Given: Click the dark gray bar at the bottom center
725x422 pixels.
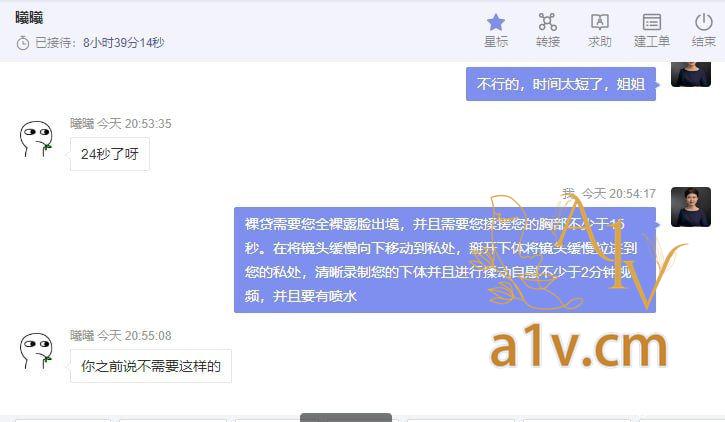Looking at the screenshot, I should point(346,418).
